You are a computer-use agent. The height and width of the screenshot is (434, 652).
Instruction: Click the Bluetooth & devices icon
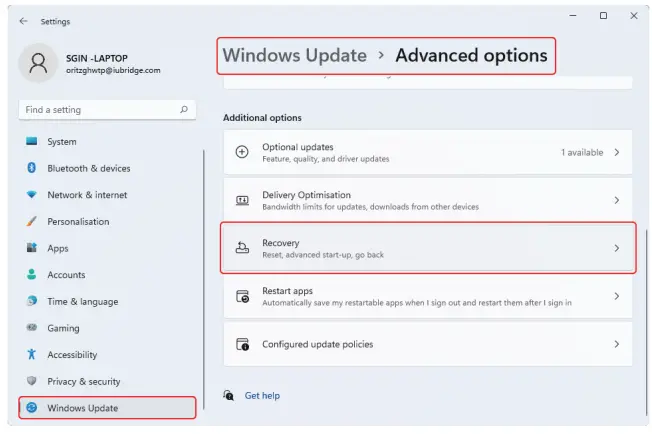point(32,168)
